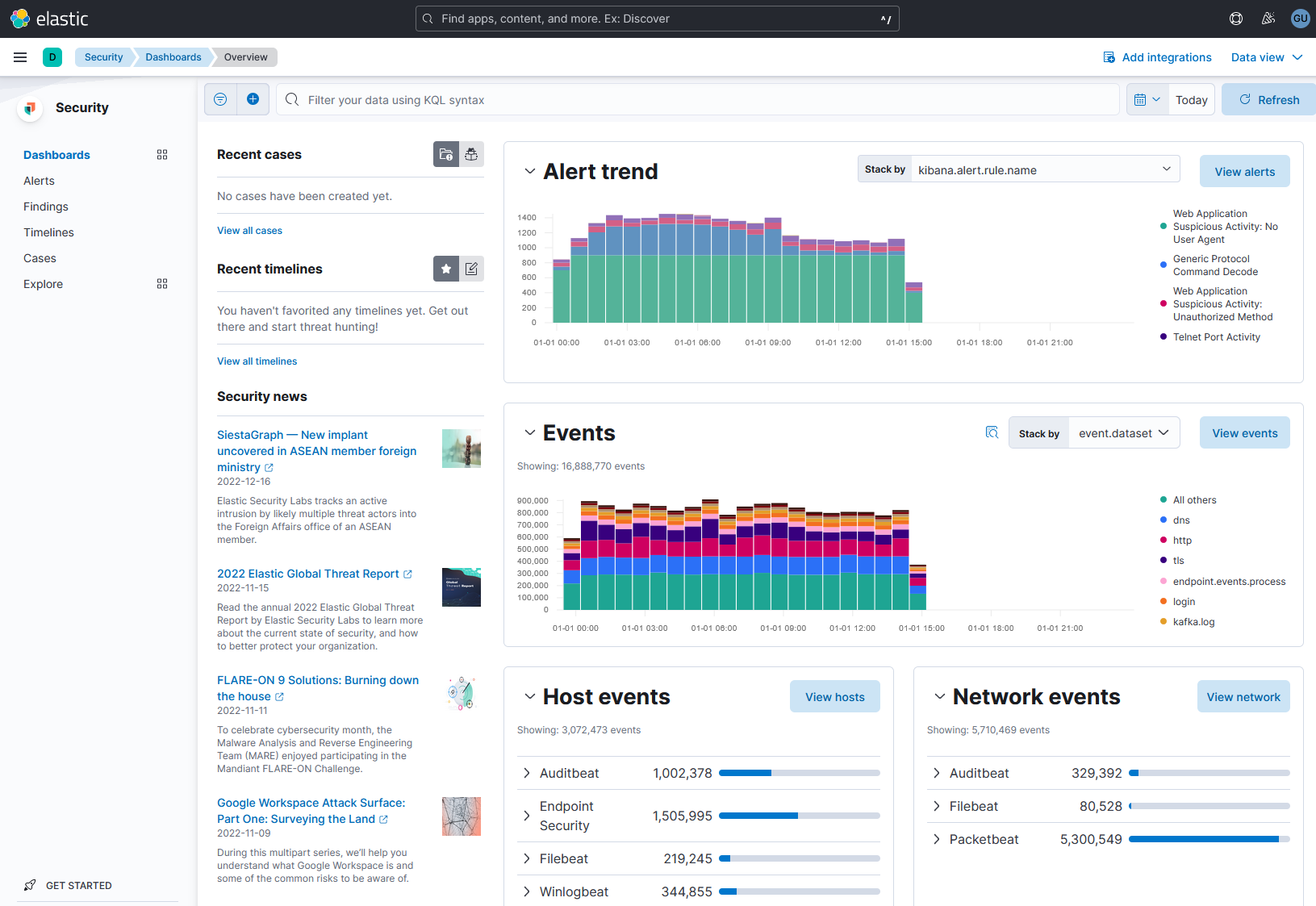This screenshot has height=906, width=1316.
Task: Click the View network button
Action: (x=1243, y=696)
